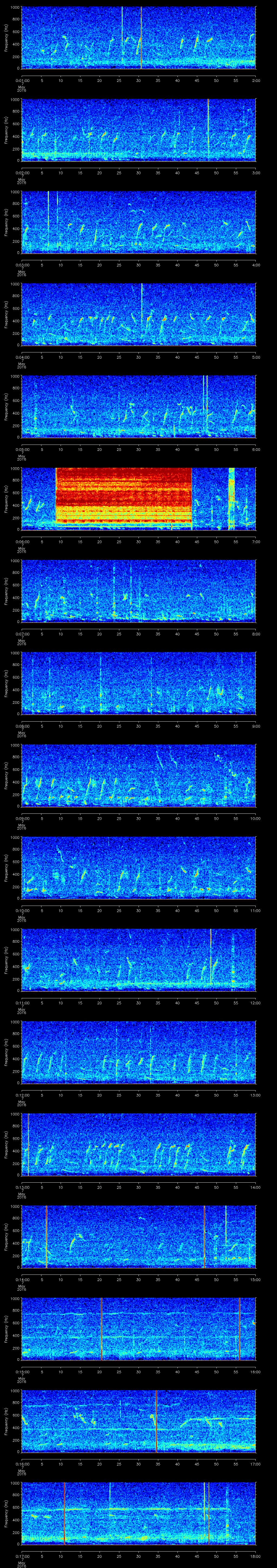Open the spectrogram panel starting at 0:10:00
Viewport: 277px width, 1568px height.
point(139,868)
